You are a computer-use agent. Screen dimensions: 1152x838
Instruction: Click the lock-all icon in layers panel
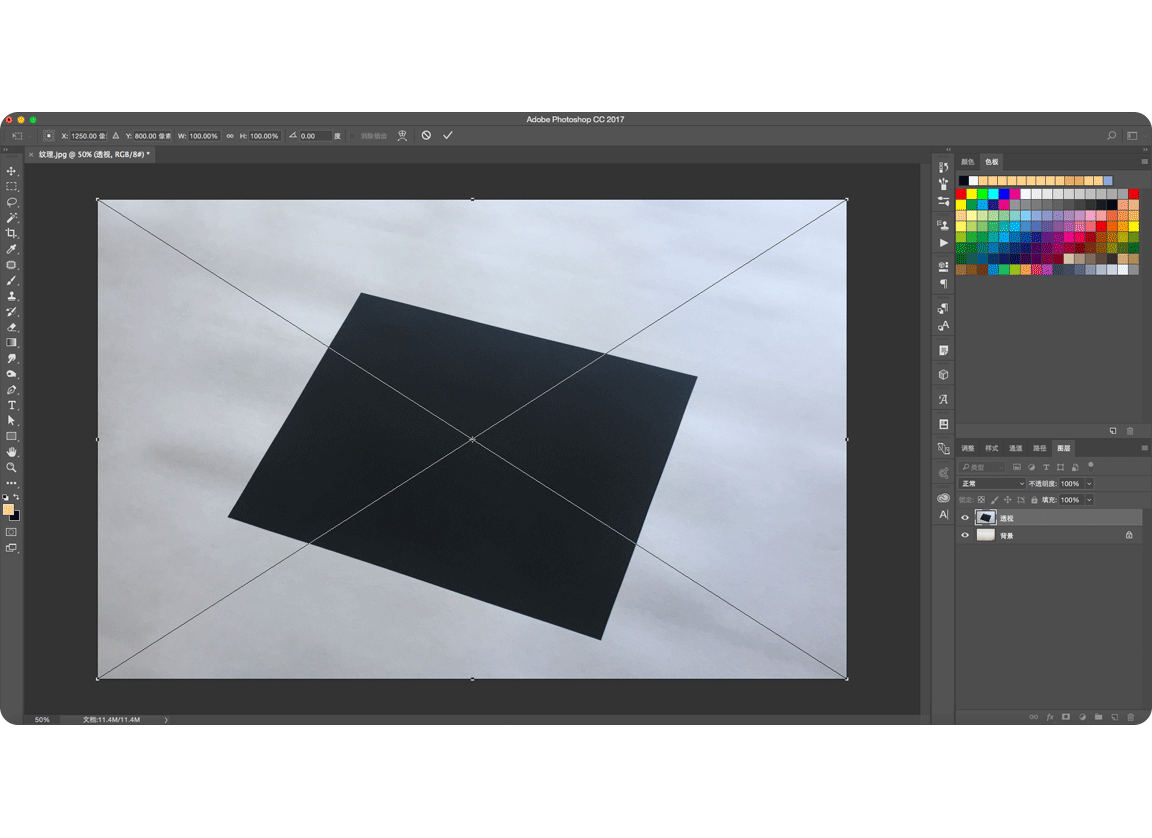(1034, 500)
